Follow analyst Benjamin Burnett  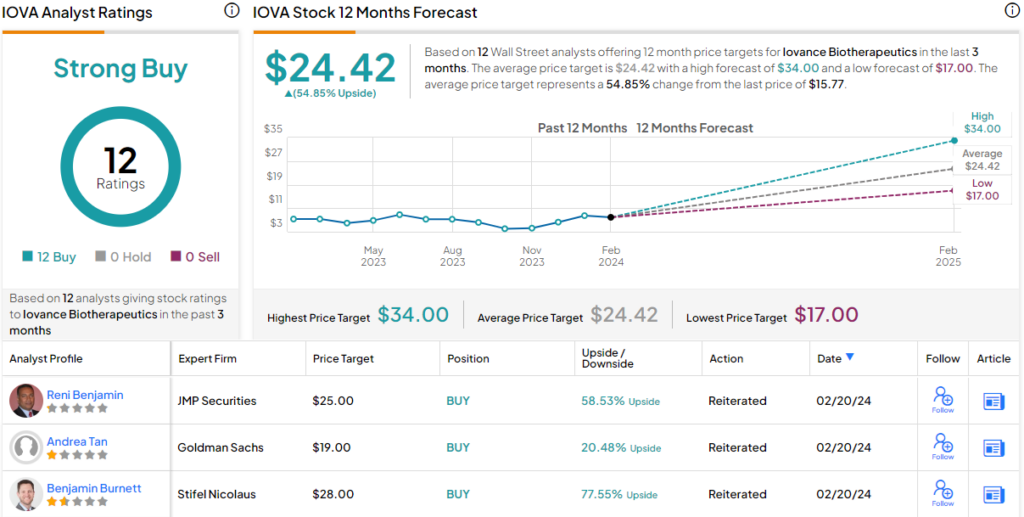(x=942, y=494)
